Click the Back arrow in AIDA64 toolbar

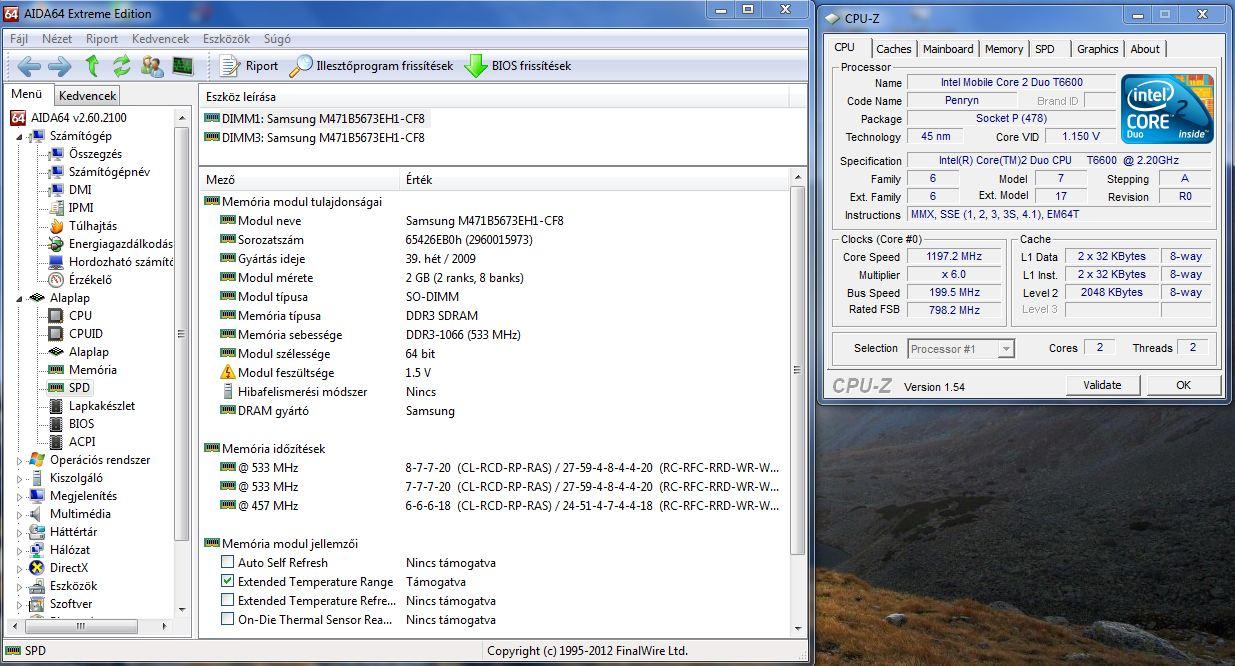click(x=29, y=66)
